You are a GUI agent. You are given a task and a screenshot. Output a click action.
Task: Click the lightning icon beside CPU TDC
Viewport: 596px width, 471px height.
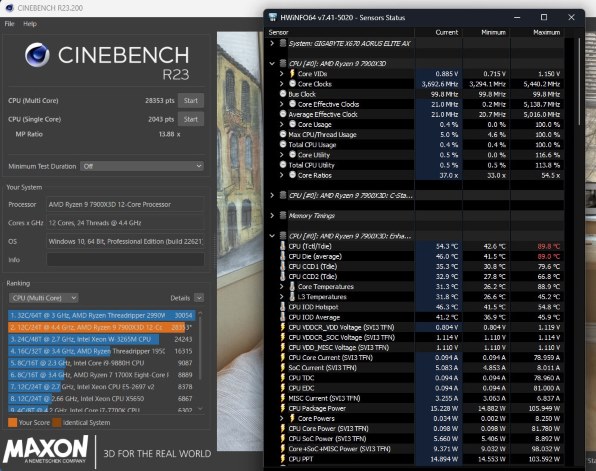coord(283,378)
